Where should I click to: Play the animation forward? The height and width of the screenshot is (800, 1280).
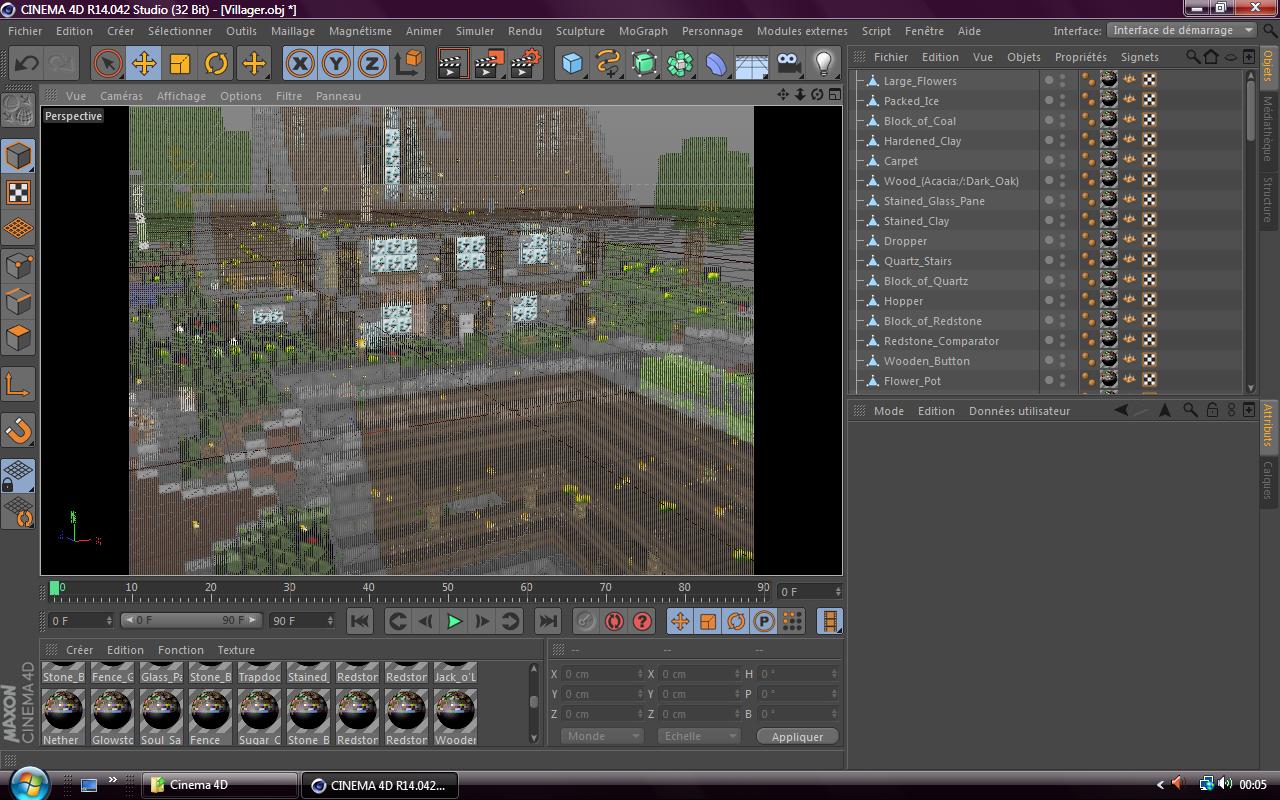[454, 621]
